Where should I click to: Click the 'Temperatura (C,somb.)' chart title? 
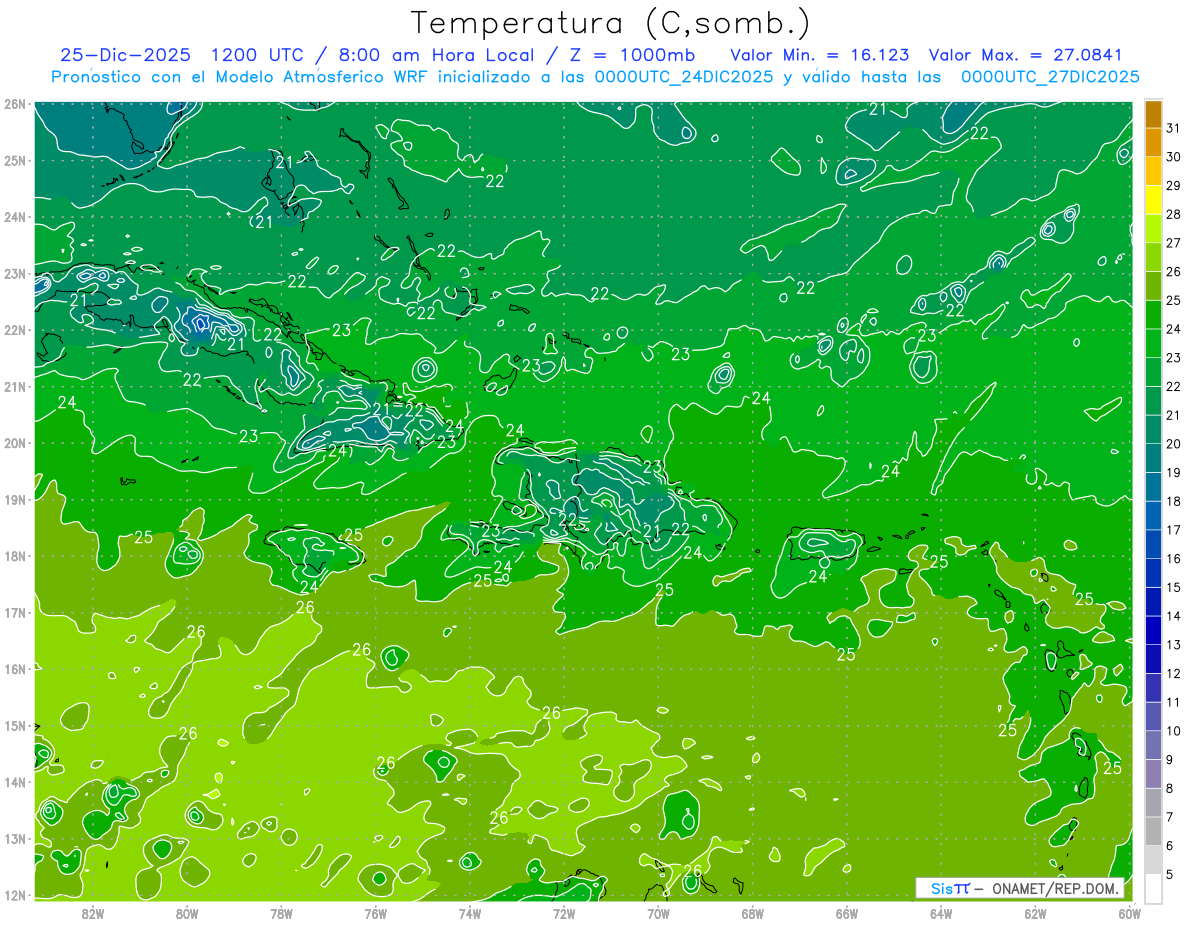[611, 24]
